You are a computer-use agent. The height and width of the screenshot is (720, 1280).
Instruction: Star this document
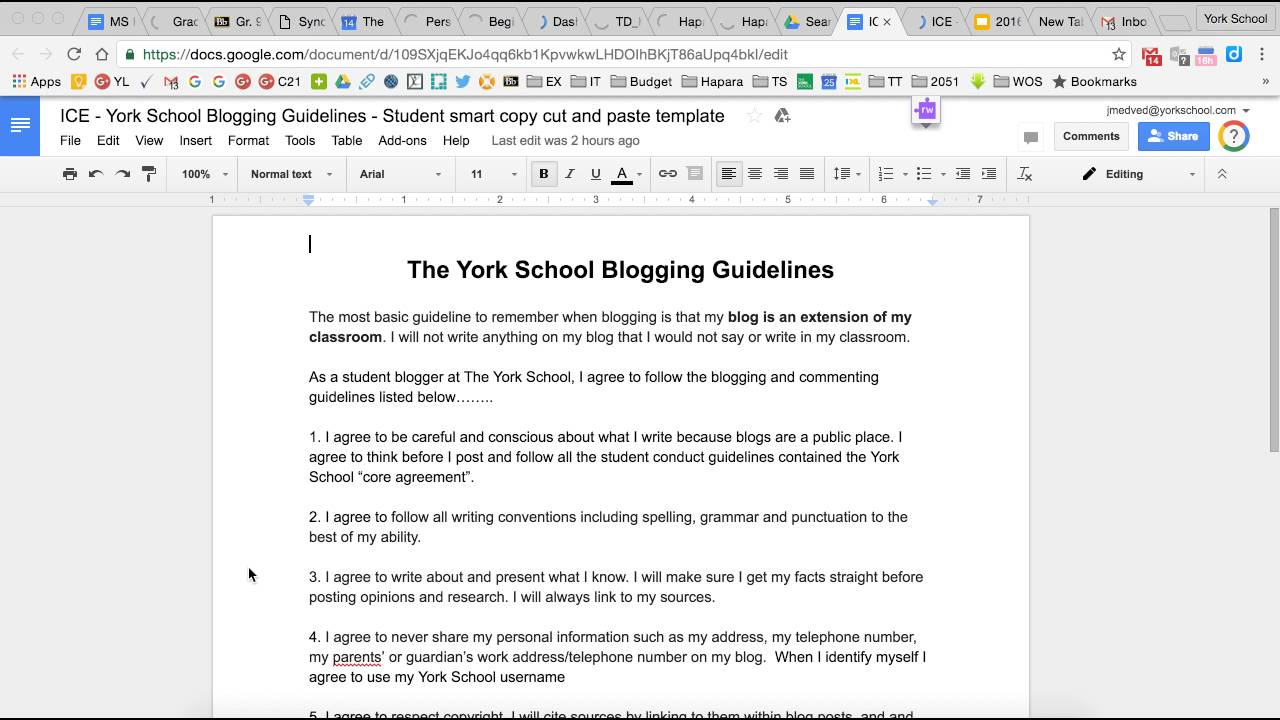point(754,116)
